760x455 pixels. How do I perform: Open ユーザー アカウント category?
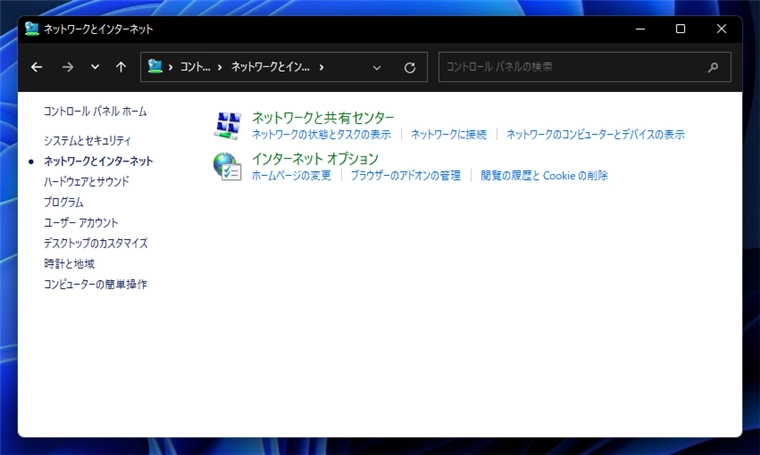tap(81, 222)
